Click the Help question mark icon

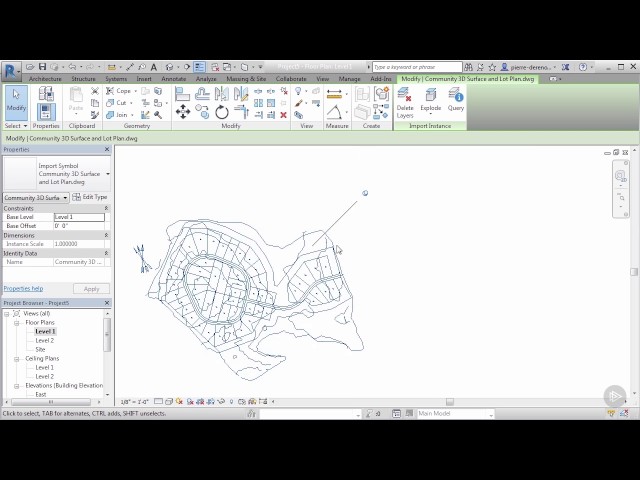pyautogui.click(x=583, y=67)
